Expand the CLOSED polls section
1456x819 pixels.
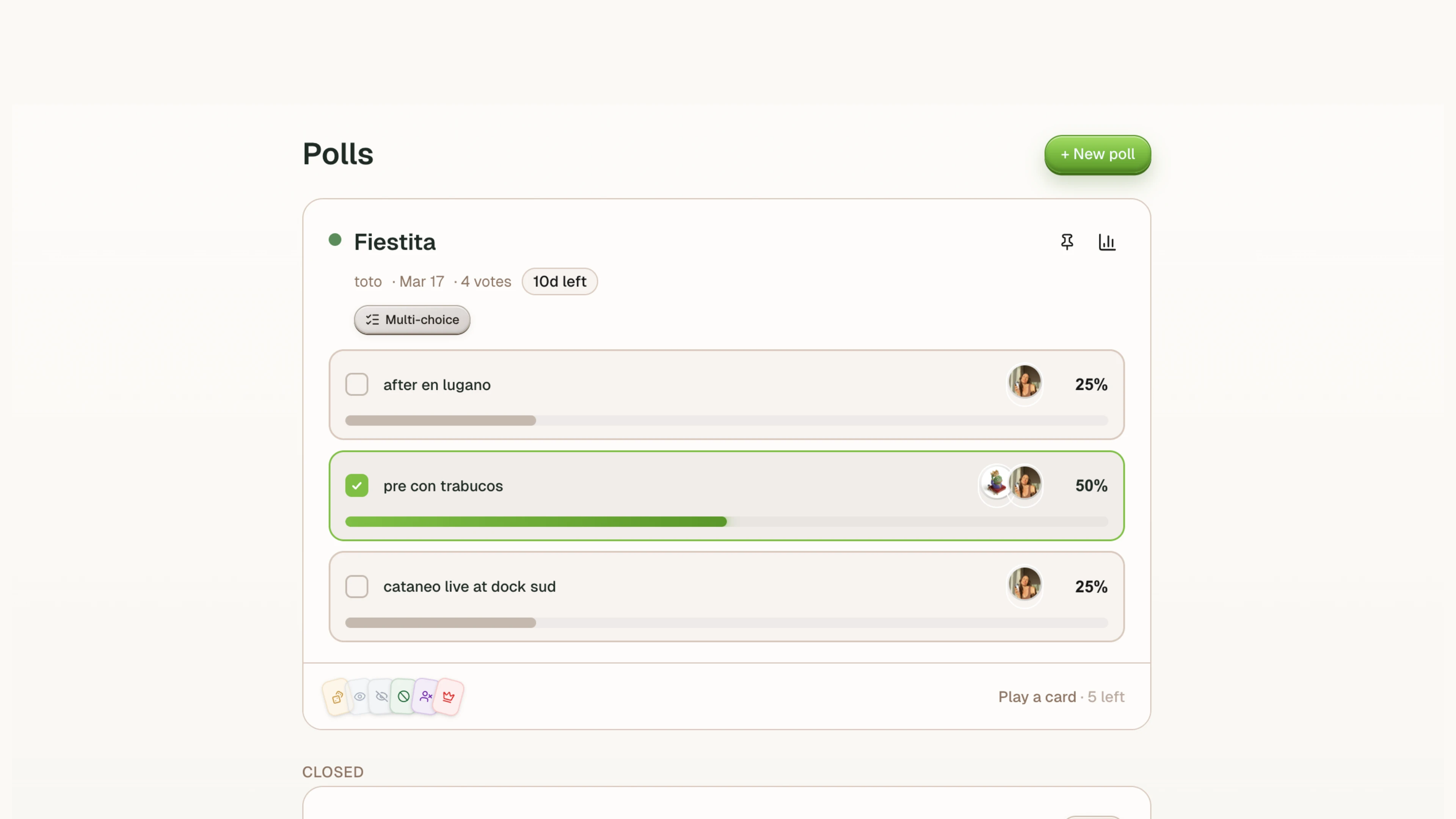tap(333, 772)
